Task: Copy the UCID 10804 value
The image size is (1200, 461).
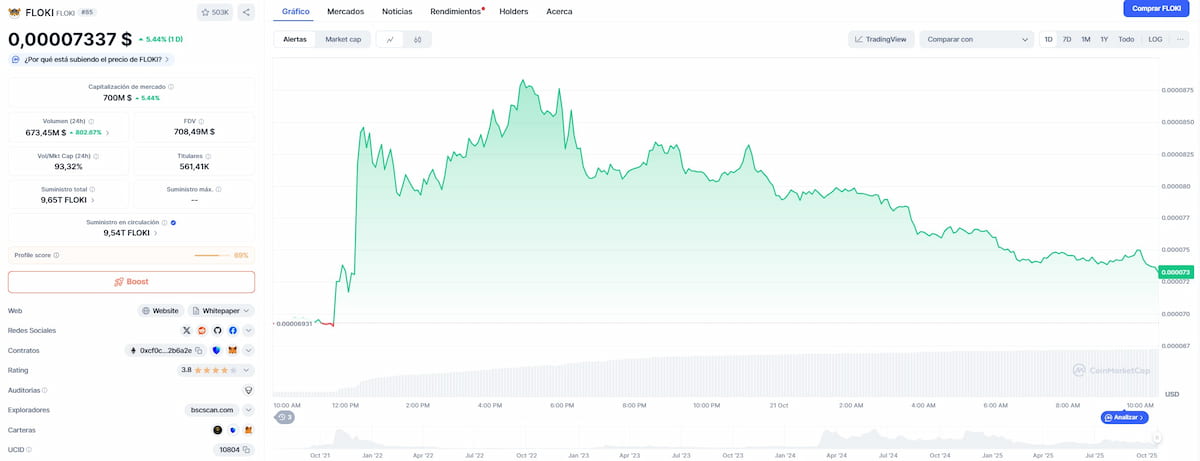Action: coord(247,450)
